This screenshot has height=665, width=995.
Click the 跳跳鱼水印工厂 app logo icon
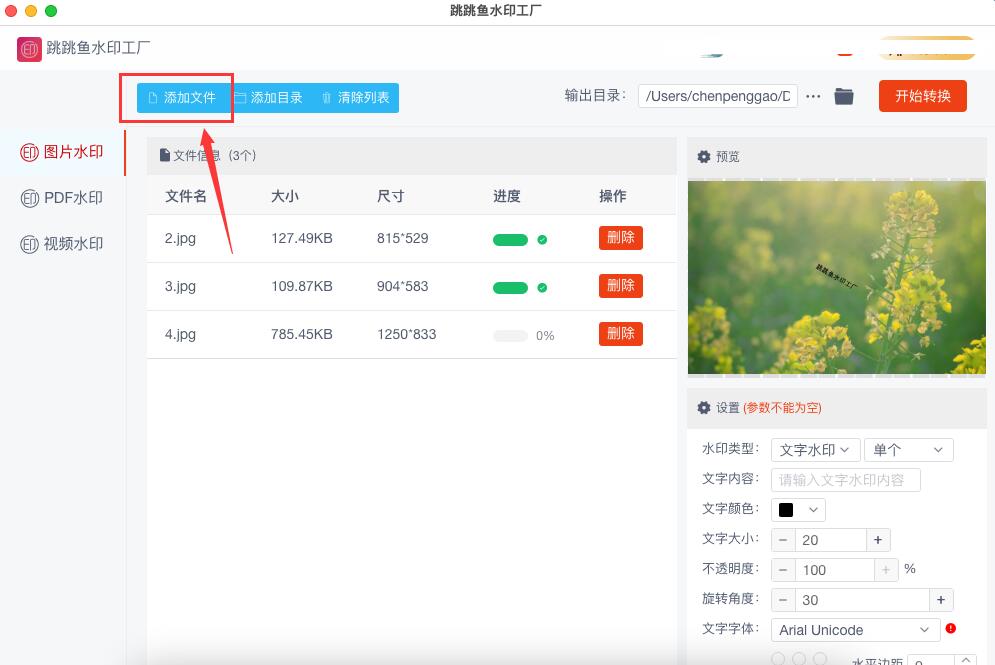(29, 49)
